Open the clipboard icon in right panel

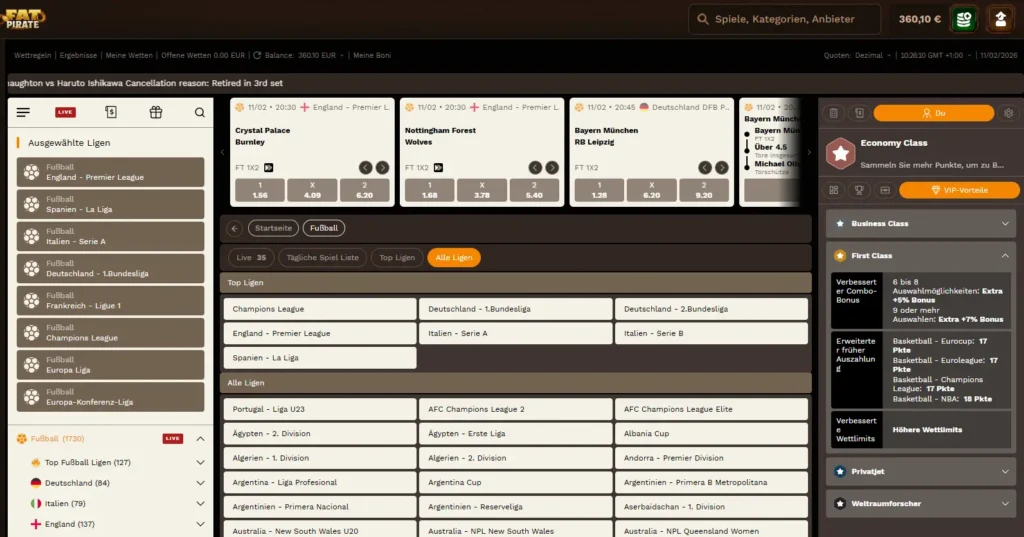834,113
